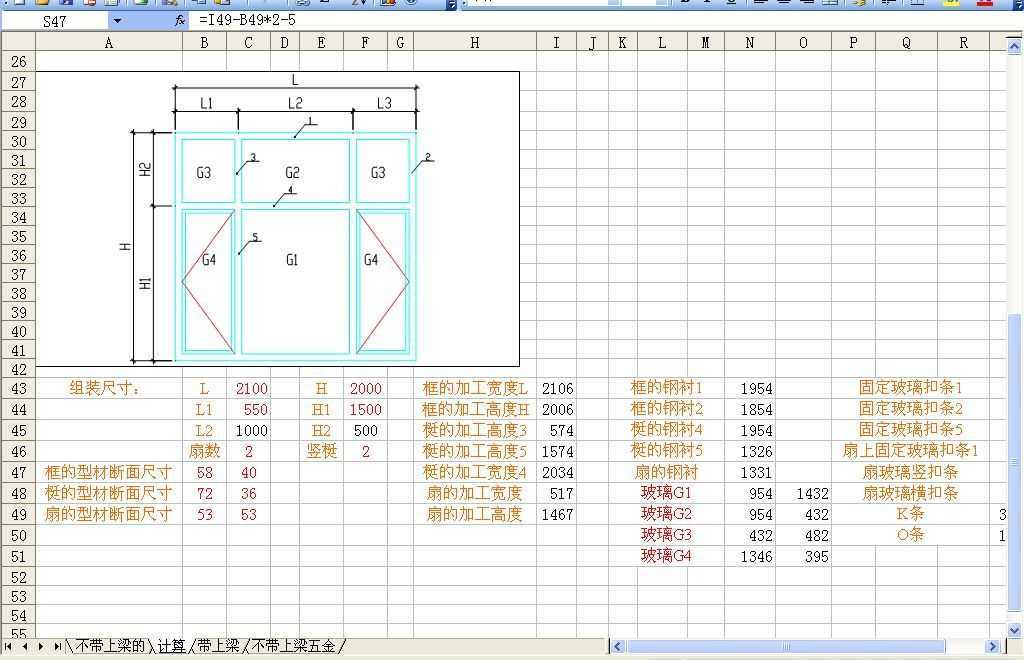Click the window diagram image
The width and height of the screenshot is (1024, 660).
coord(278,219)
